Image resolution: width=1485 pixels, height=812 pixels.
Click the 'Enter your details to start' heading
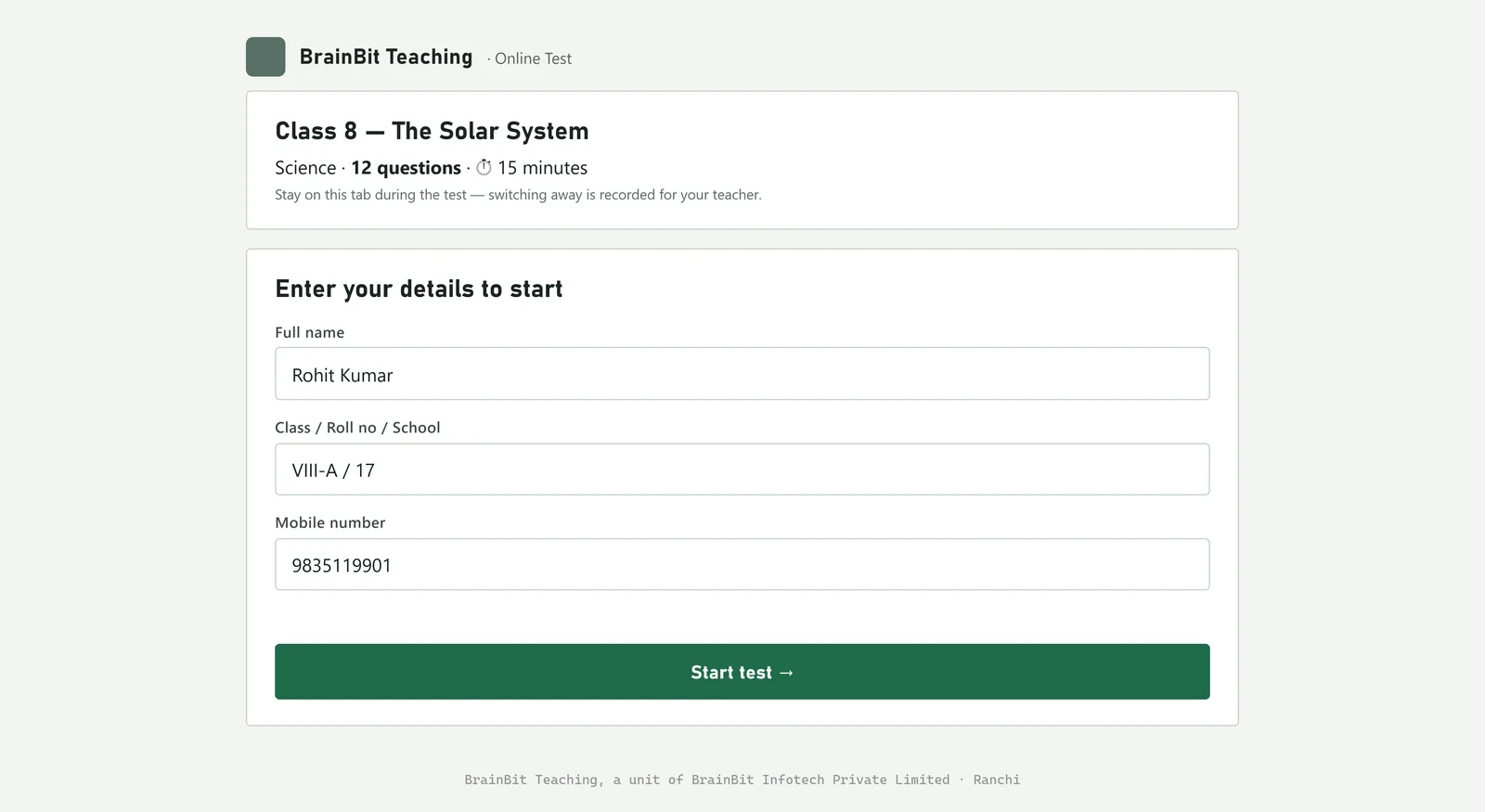tap(419, 290)
